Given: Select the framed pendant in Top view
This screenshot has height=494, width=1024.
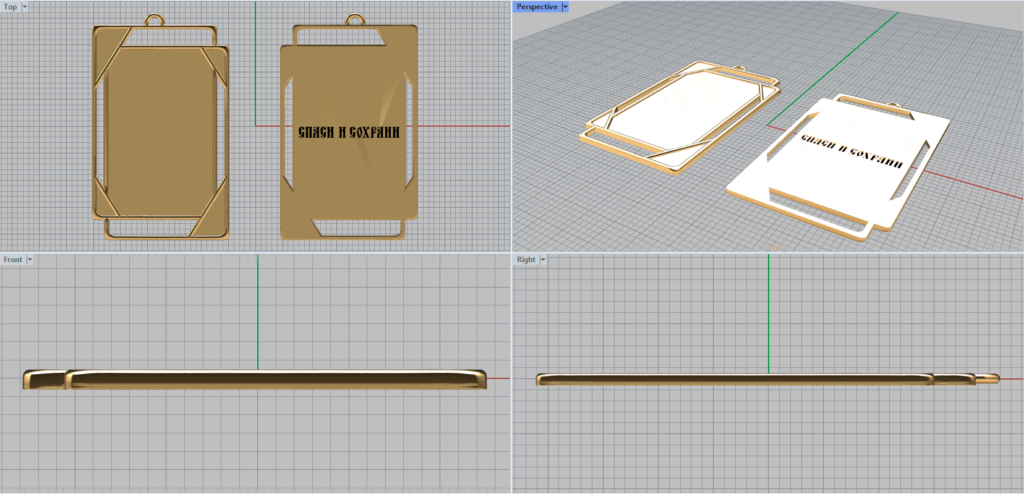Looking at the screenshot, I should tap(160, 130).
